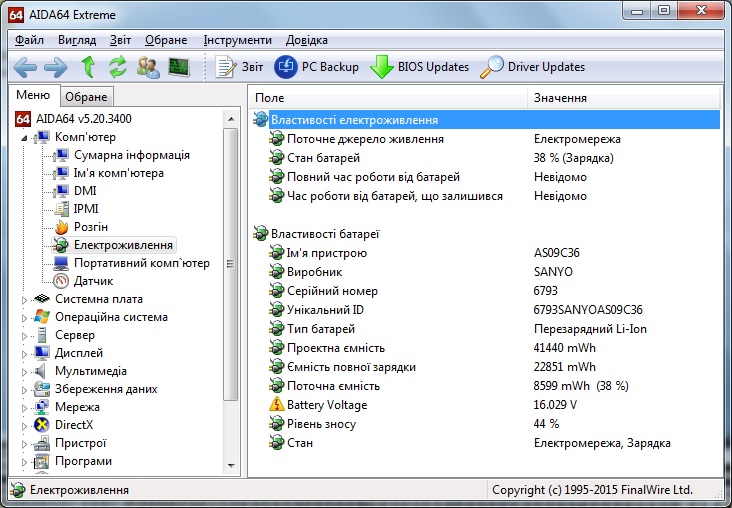Open the Вигляд menu

[77, 40]
